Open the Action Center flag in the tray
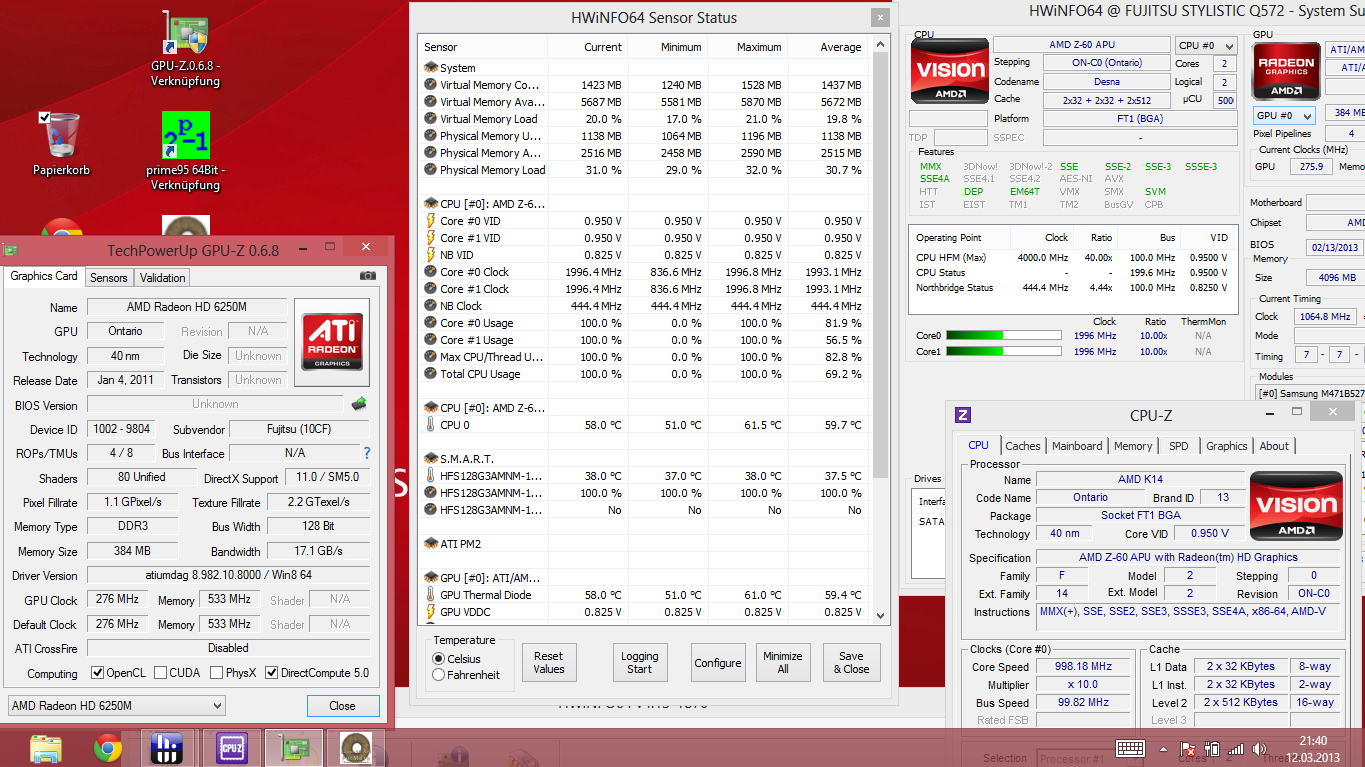 [x=1189, y=748]
